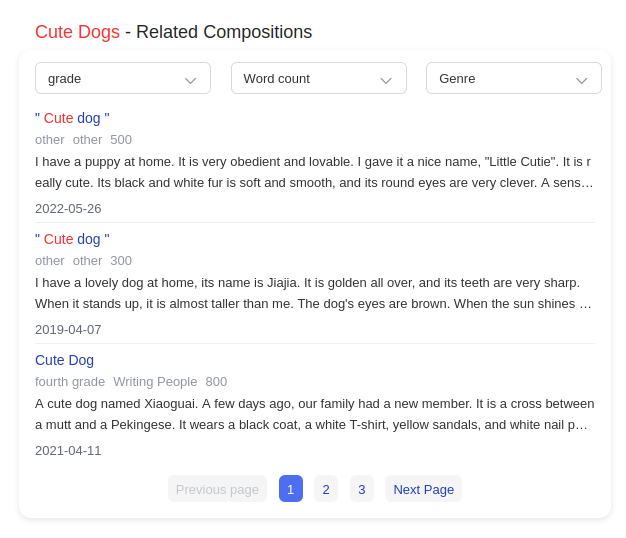Viewport: 626px width, 538px height.
Task: Go to page 2
Action: 326,489
